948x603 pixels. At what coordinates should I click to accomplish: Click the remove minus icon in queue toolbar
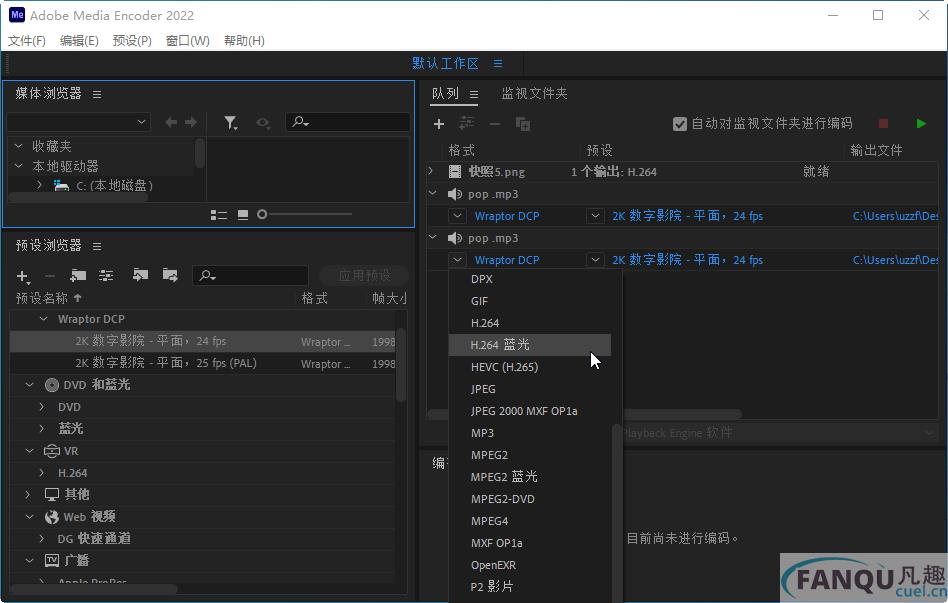(x=495, y=124)
